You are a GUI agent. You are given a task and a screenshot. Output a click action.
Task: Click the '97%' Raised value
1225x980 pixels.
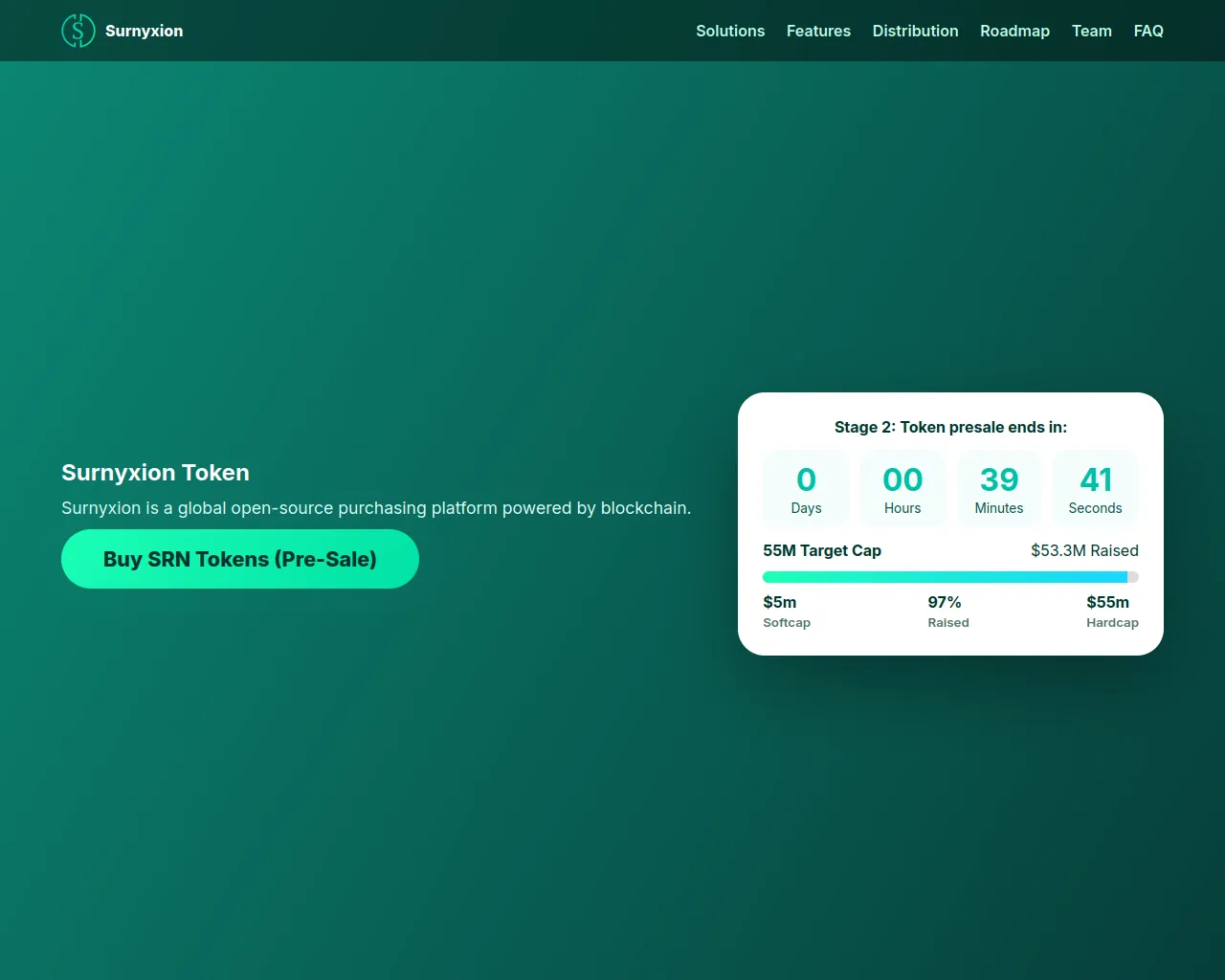[x=945, y=602]
